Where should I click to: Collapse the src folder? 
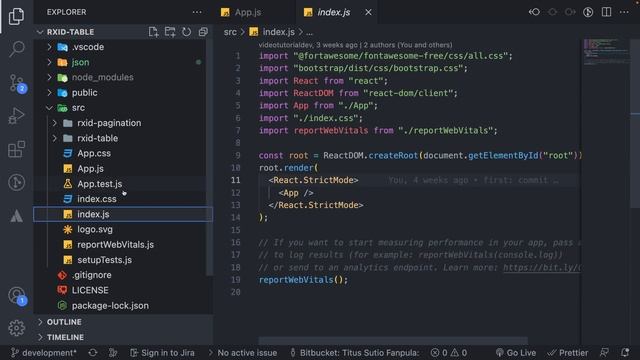[x=50, y=108]
